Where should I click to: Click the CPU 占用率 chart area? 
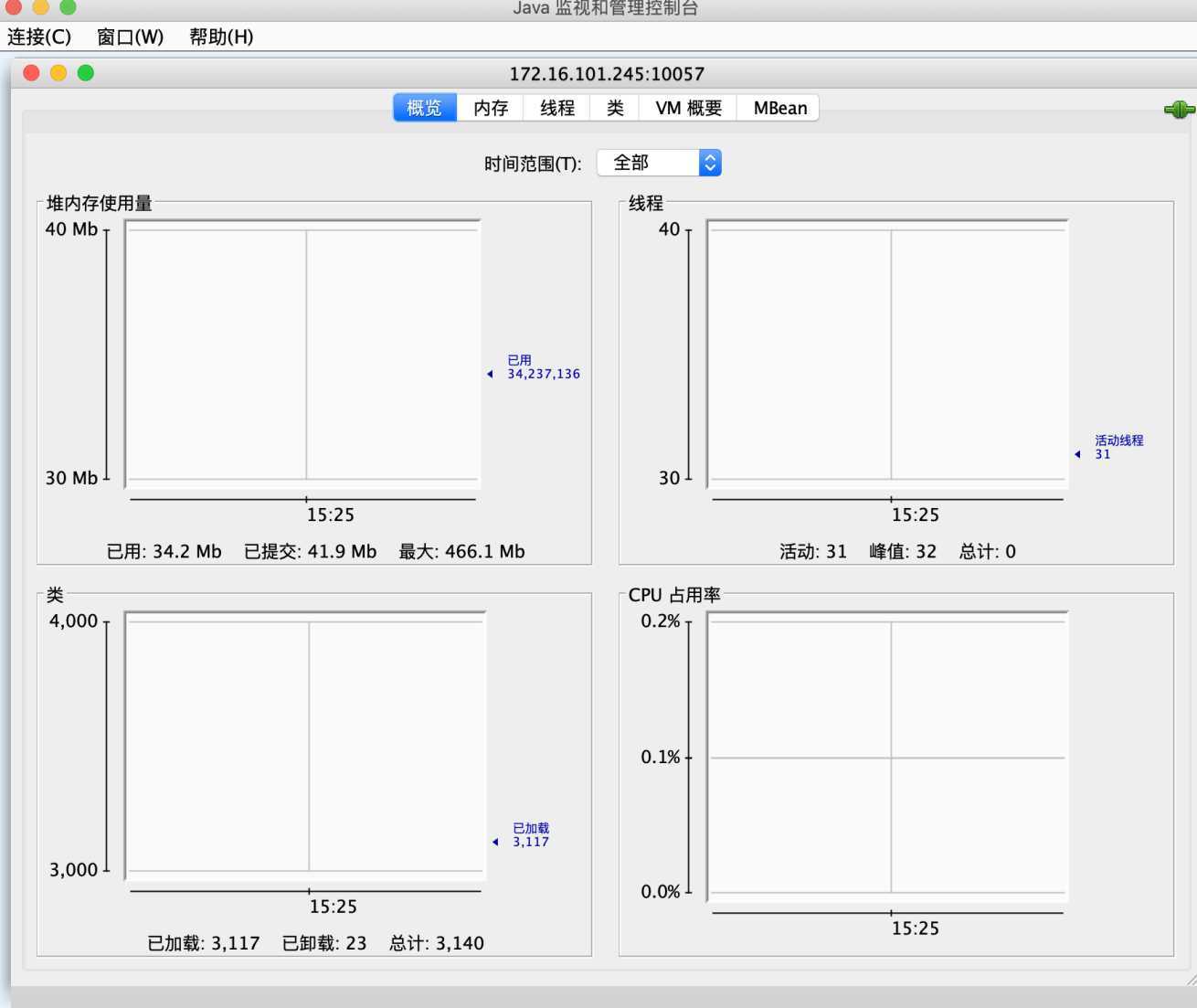[x=887, y=757]
